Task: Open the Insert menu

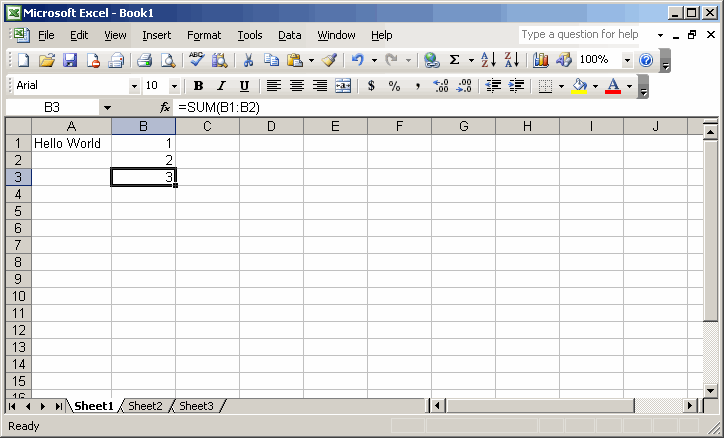Action: coord(157,35)
